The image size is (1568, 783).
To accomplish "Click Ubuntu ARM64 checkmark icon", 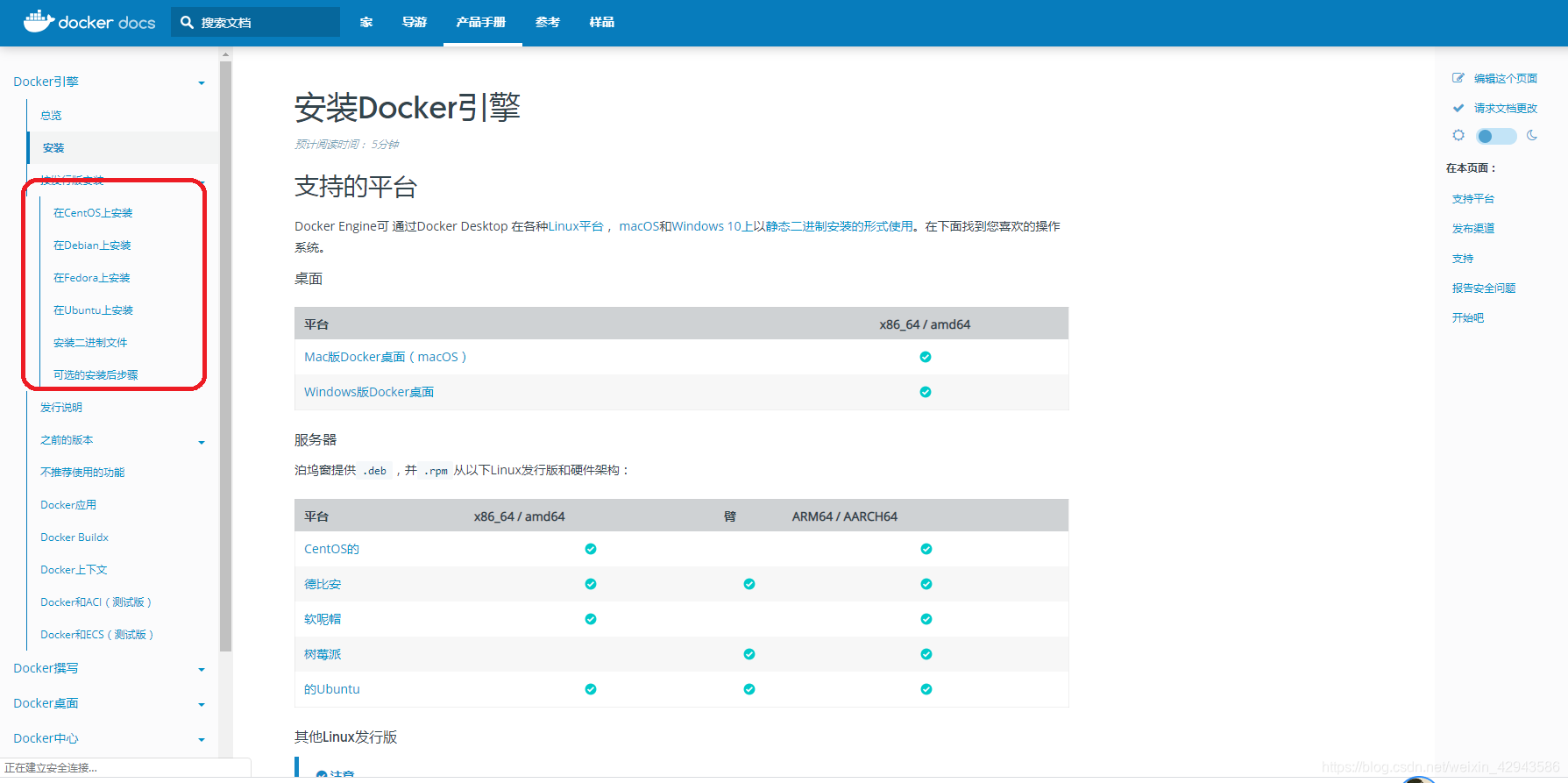I will point(926,689).
